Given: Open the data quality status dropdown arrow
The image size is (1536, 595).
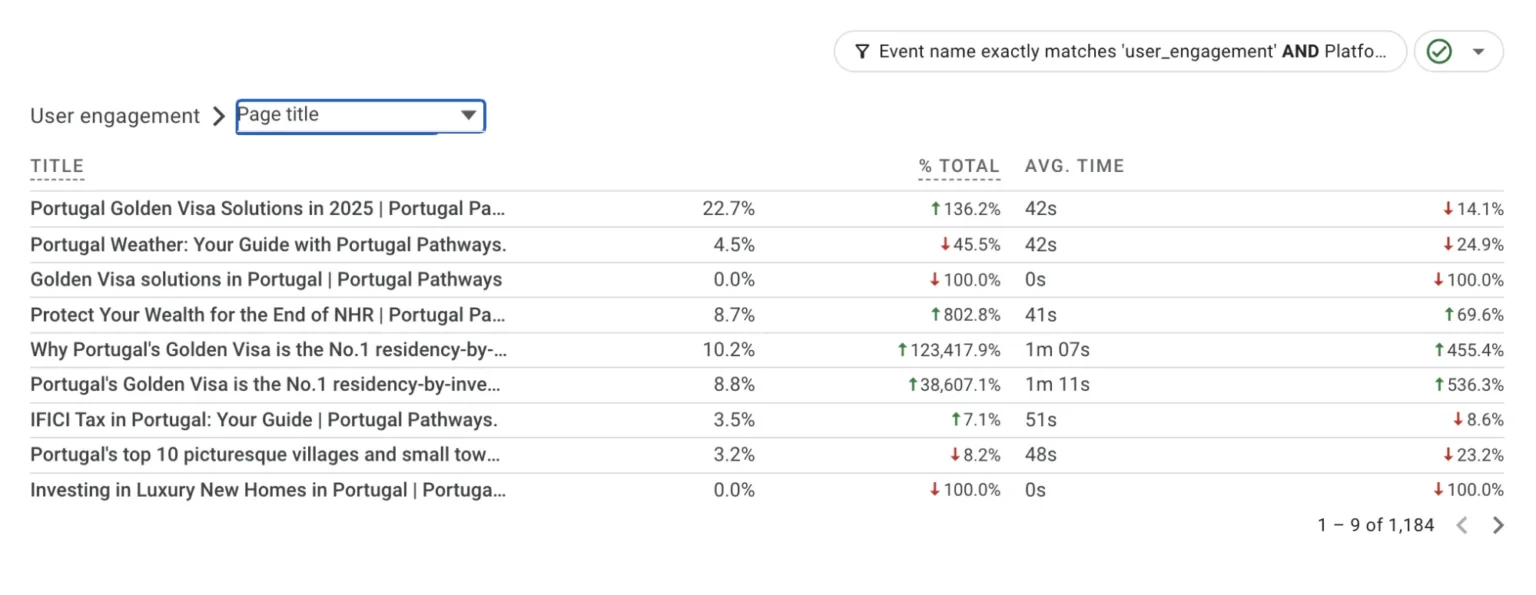Looking at the screenshot, I should point(1480,50).
